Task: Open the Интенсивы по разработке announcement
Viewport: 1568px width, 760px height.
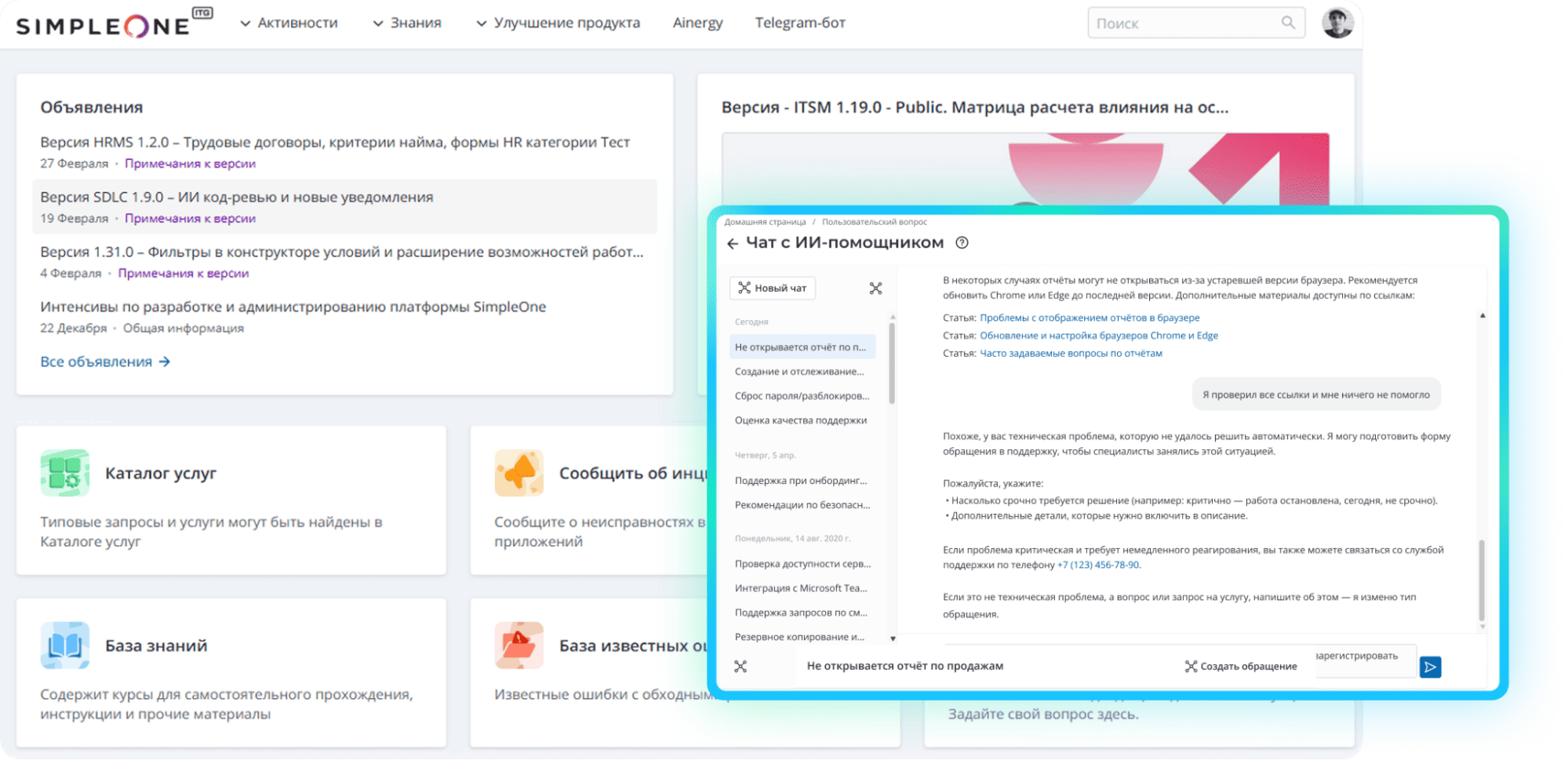Action: coord(293,307)
